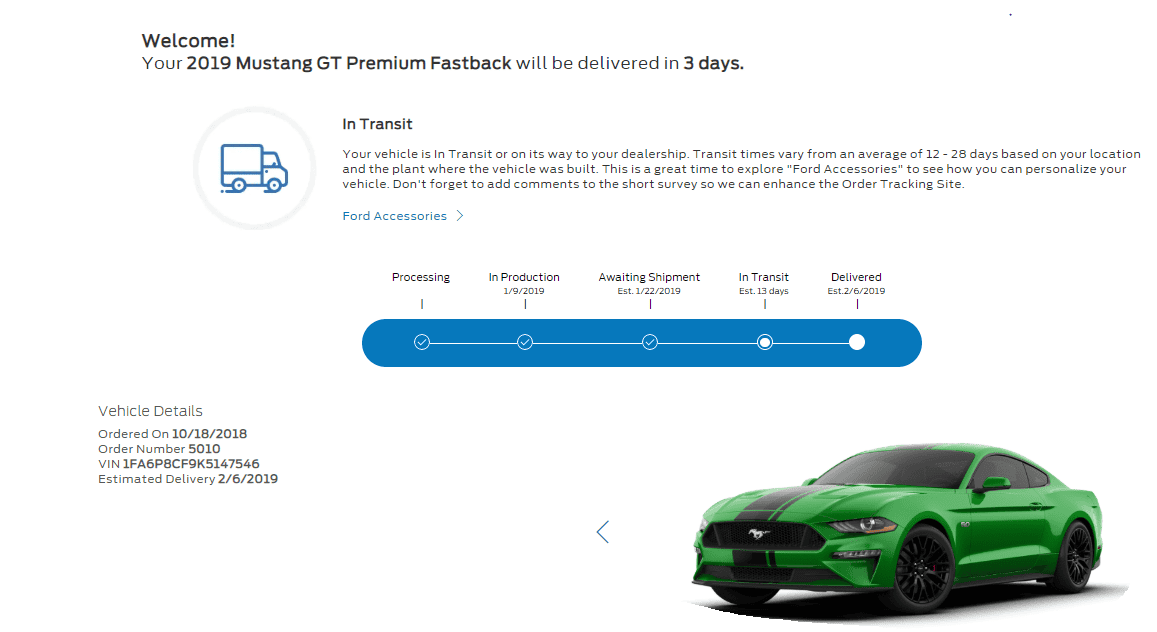Click the blue progress tracker bar
Screen dimensions: 1157x632
[642, 343]
